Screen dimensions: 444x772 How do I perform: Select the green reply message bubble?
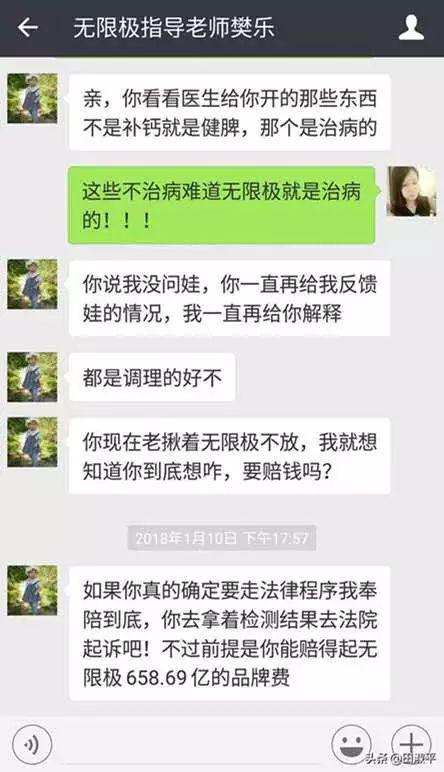point(222,205)
